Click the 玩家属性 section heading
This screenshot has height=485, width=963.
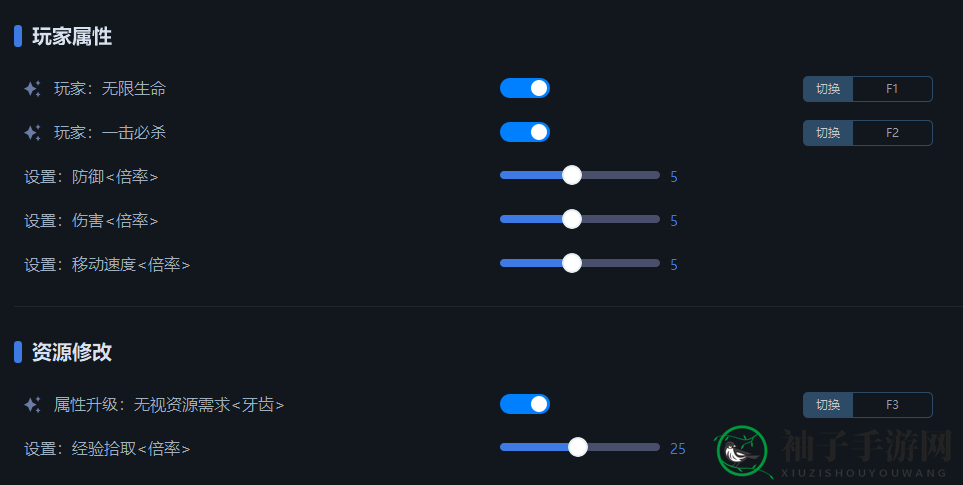72,36
